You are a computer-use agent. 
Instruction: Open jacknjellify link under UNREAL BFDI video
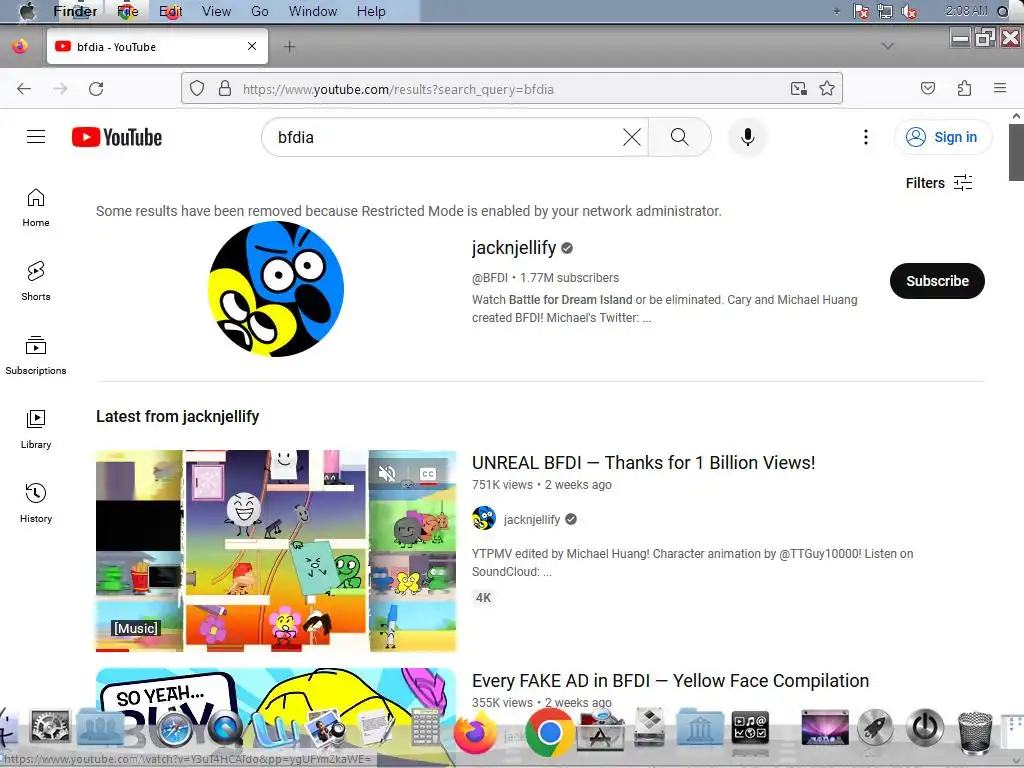pyautogui.click(x=532, y=519)
